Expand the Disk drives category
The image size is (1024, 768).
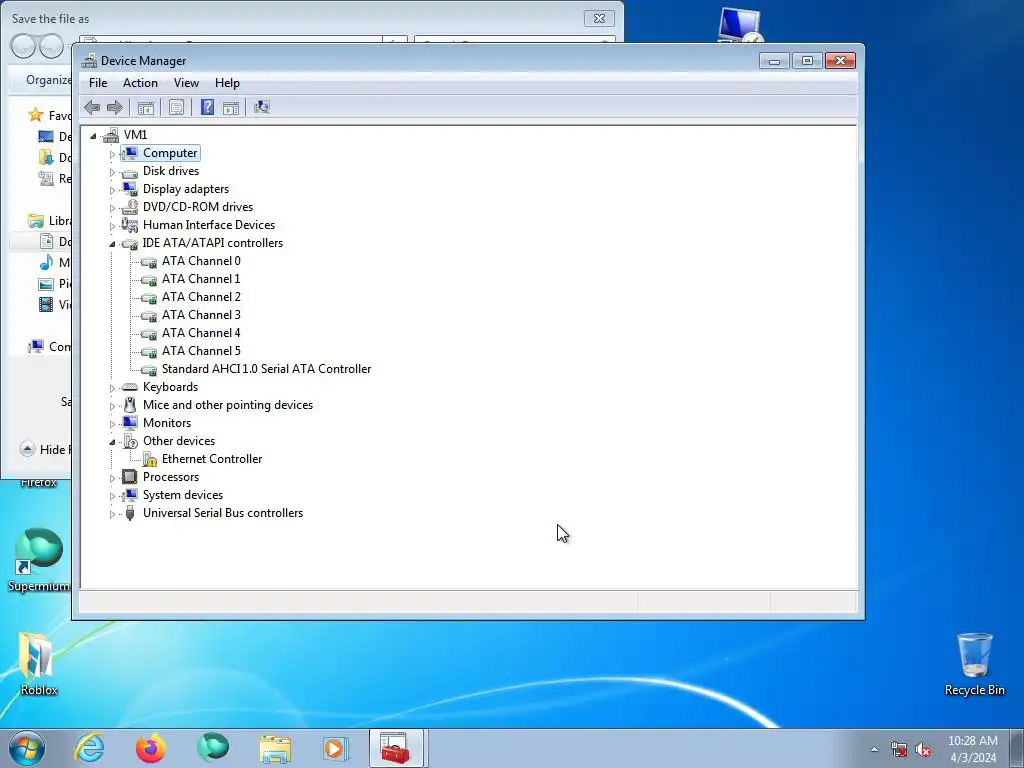112,172
